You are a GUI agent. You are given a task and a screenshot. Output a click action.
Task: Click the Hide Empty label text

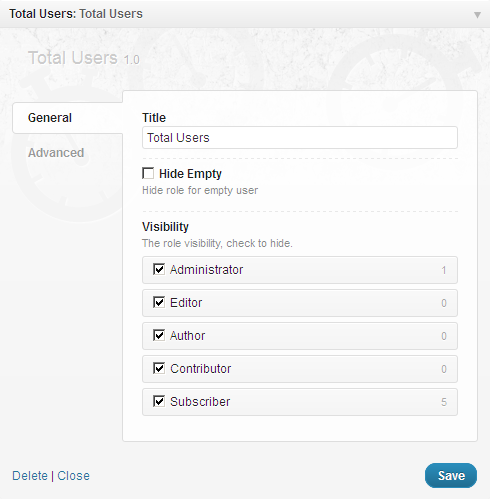190,174
